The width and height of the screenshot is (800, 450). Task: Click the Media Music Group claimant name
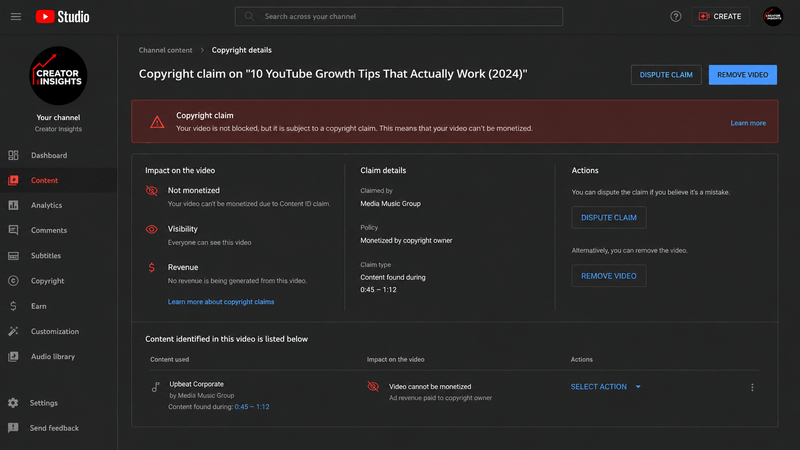[390, 203]
